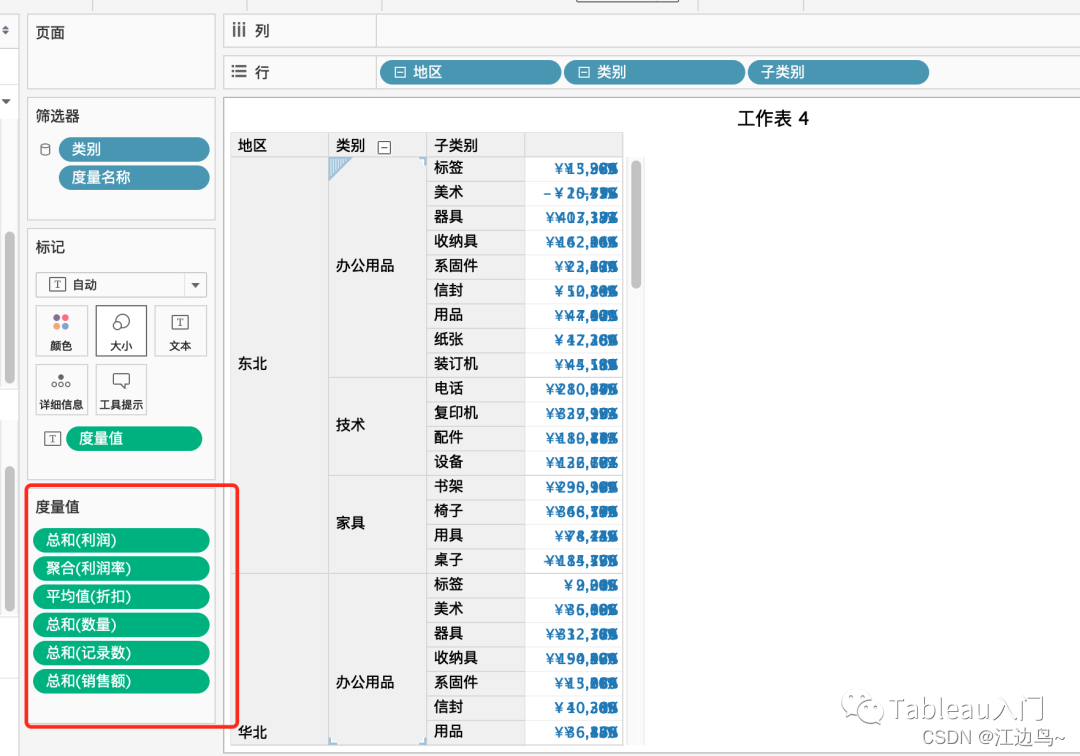
Task: Open the 文本 (Text) mark option
Action: coord(180,331)
